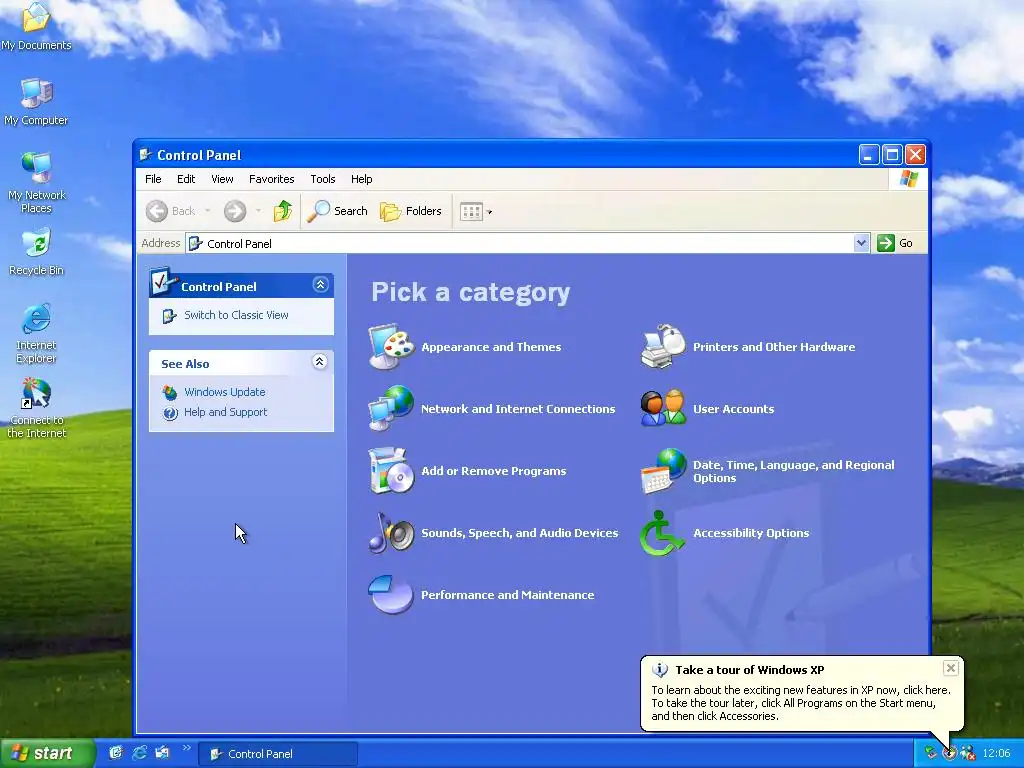Click the Appearance and Themes text link
Screen dimensions: 1024x768
pos(491,347)
